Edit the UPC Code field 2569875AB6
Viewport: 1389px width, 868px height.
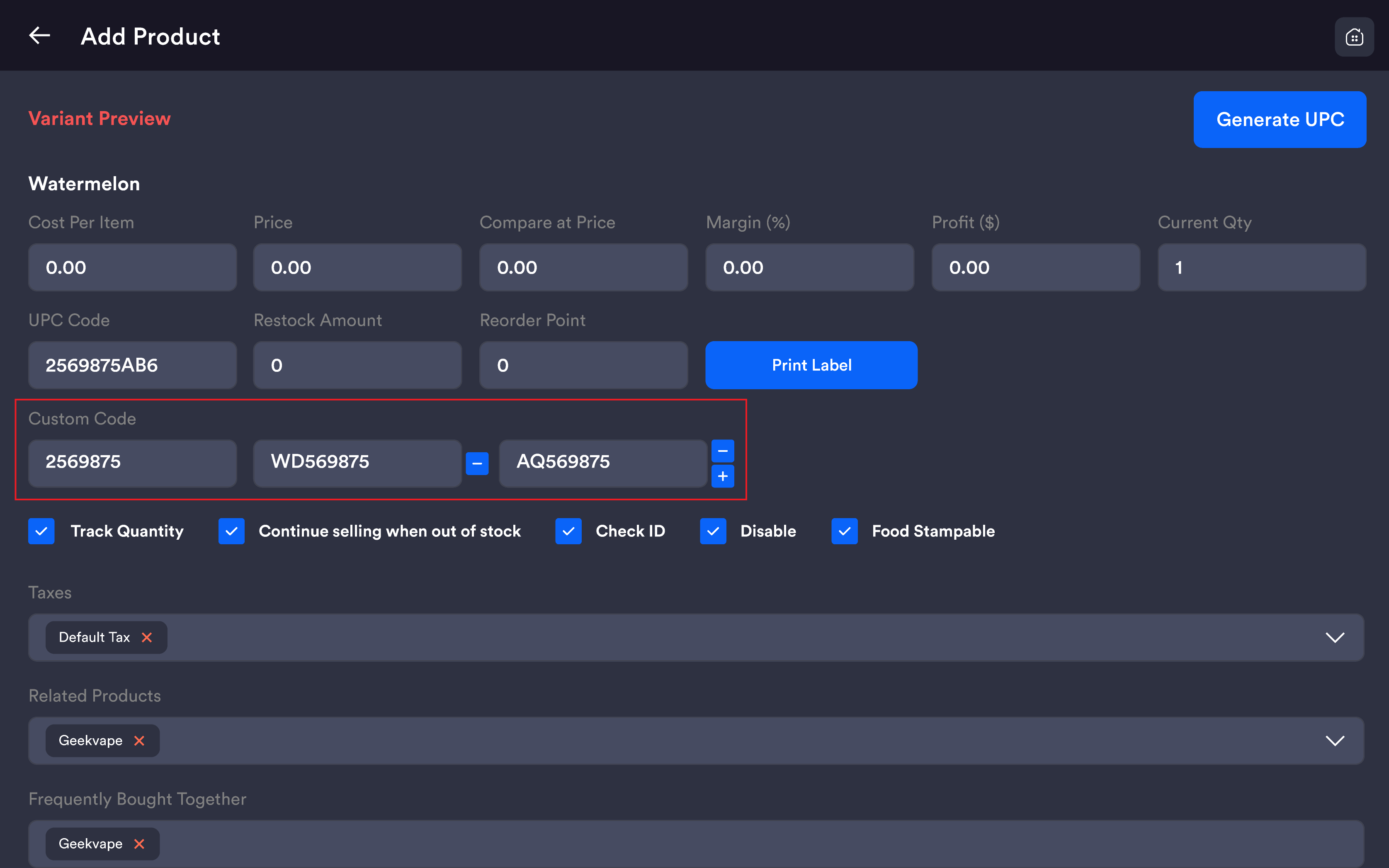click(x=133, y=365)
